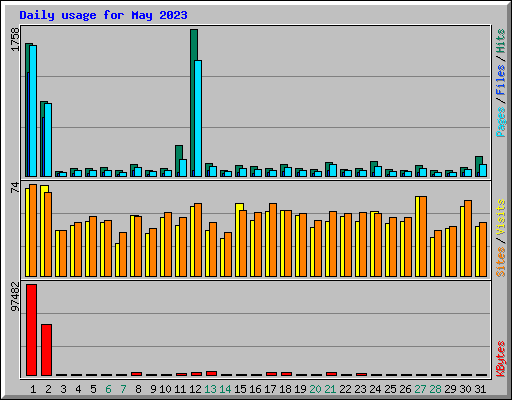Click the 74 axis value
Viewport: 512px width, 400px height.
pos(15,188)
